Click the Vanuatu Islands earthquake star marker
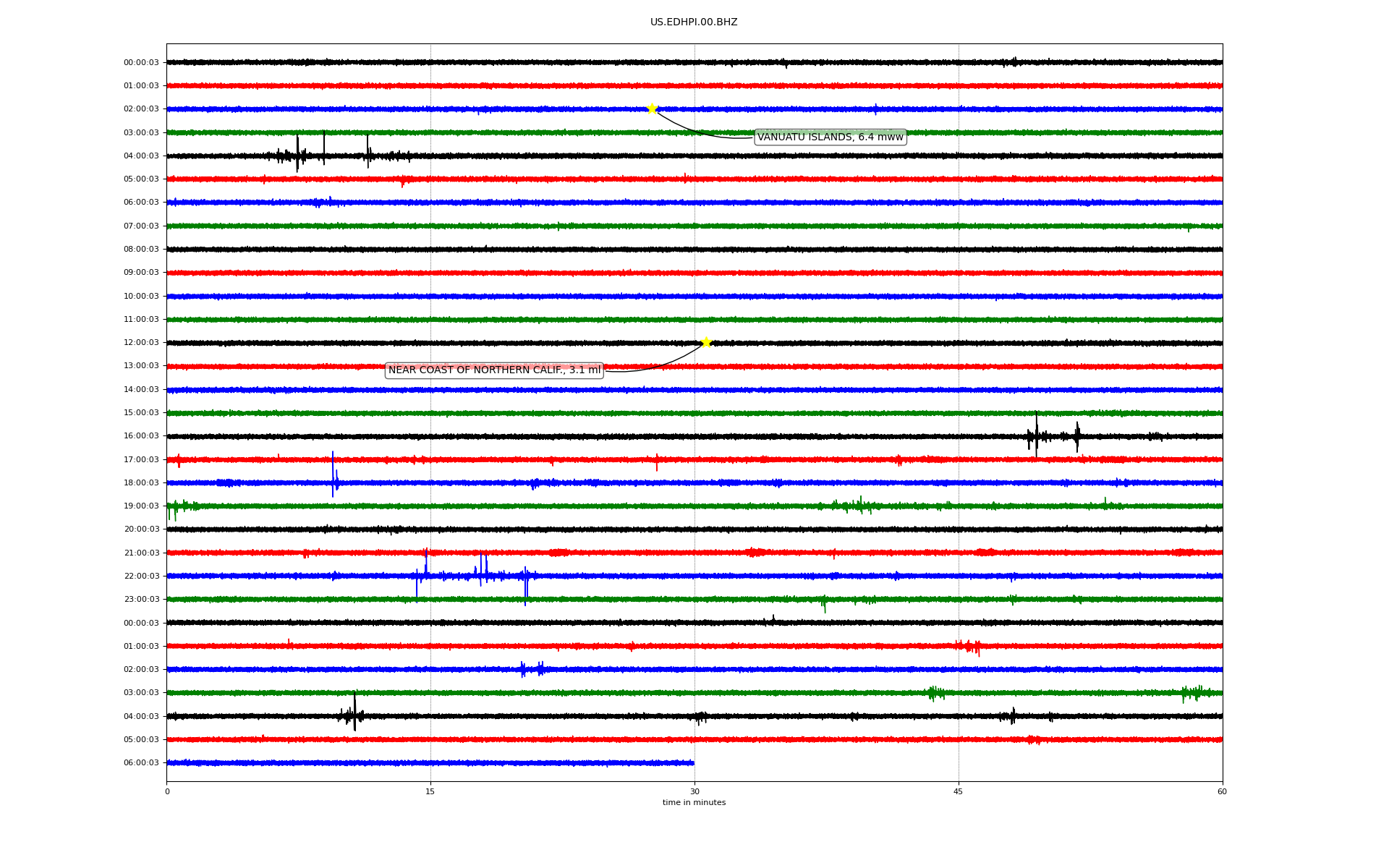1389x868 pixels. (x=652, y=109)
